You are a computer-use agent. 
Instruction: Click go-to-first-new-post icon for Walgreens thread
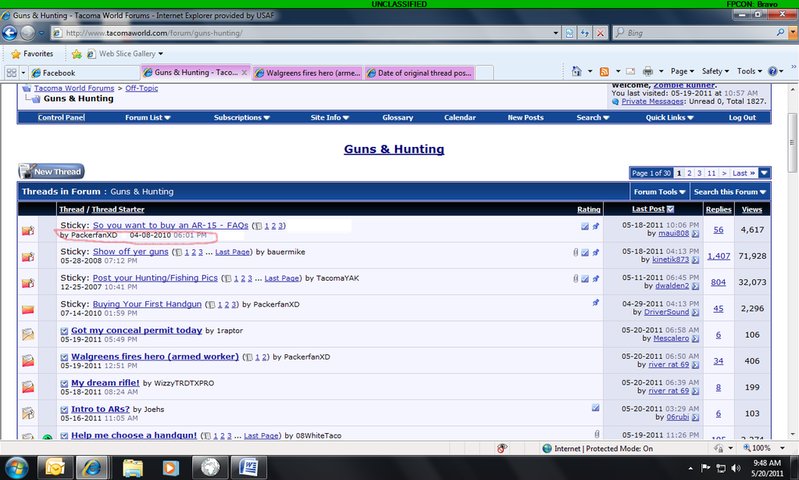(64, 357)
